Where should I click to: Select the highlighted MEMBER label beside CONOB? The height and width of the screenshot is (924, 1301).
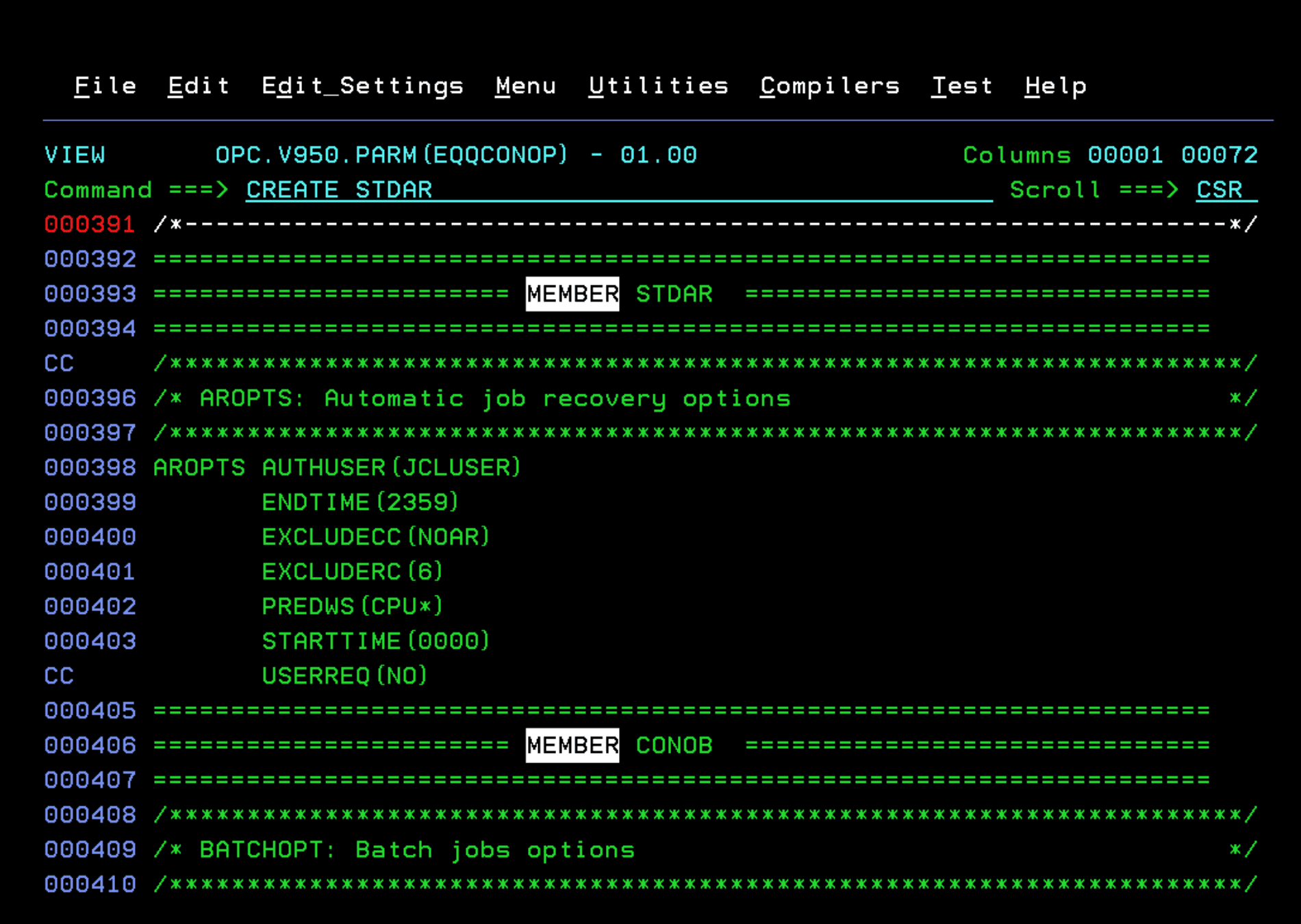(x=572, y=745)
